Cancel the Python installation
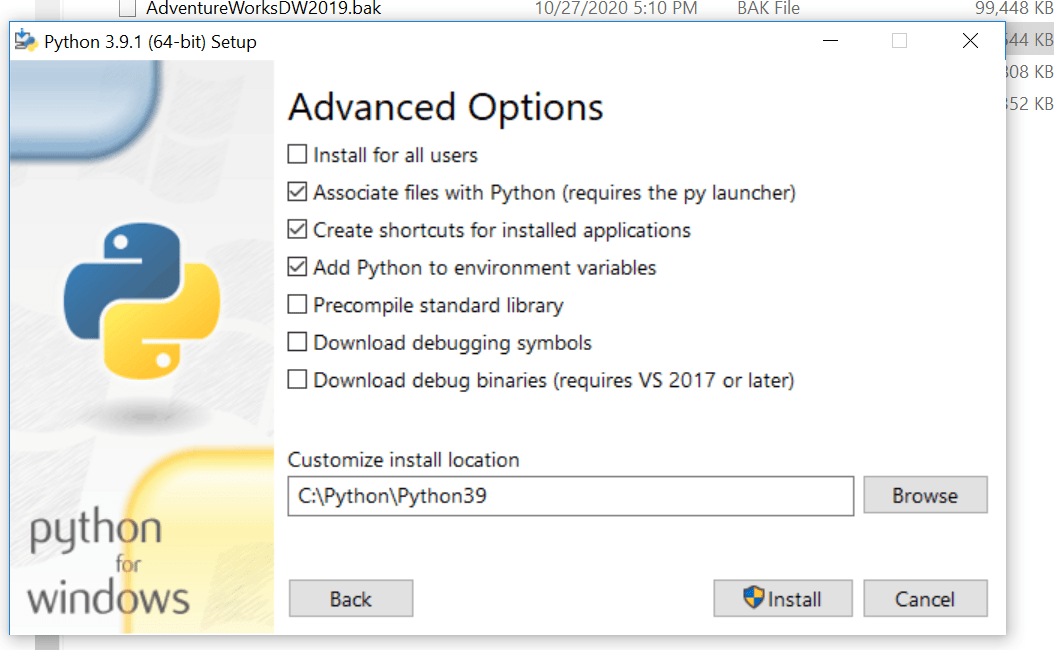 [925, 599]
